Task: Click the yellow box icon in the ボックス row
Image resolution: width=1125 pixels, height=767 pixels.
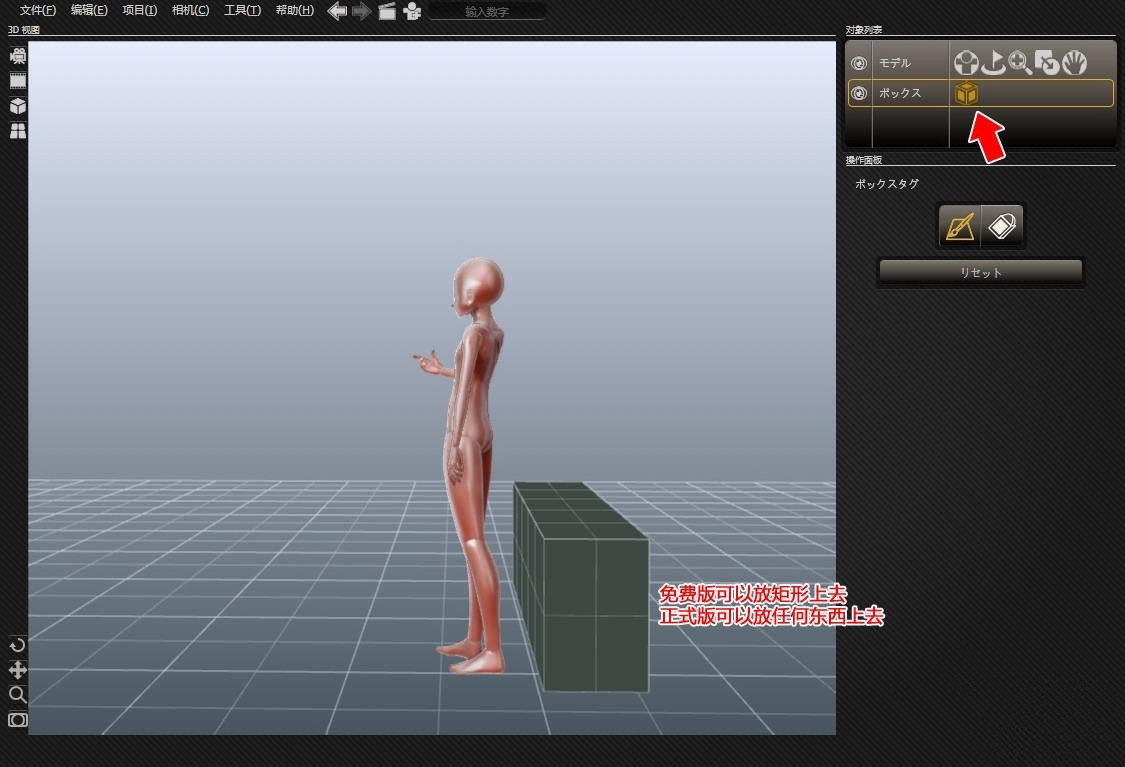Action: 965,93
